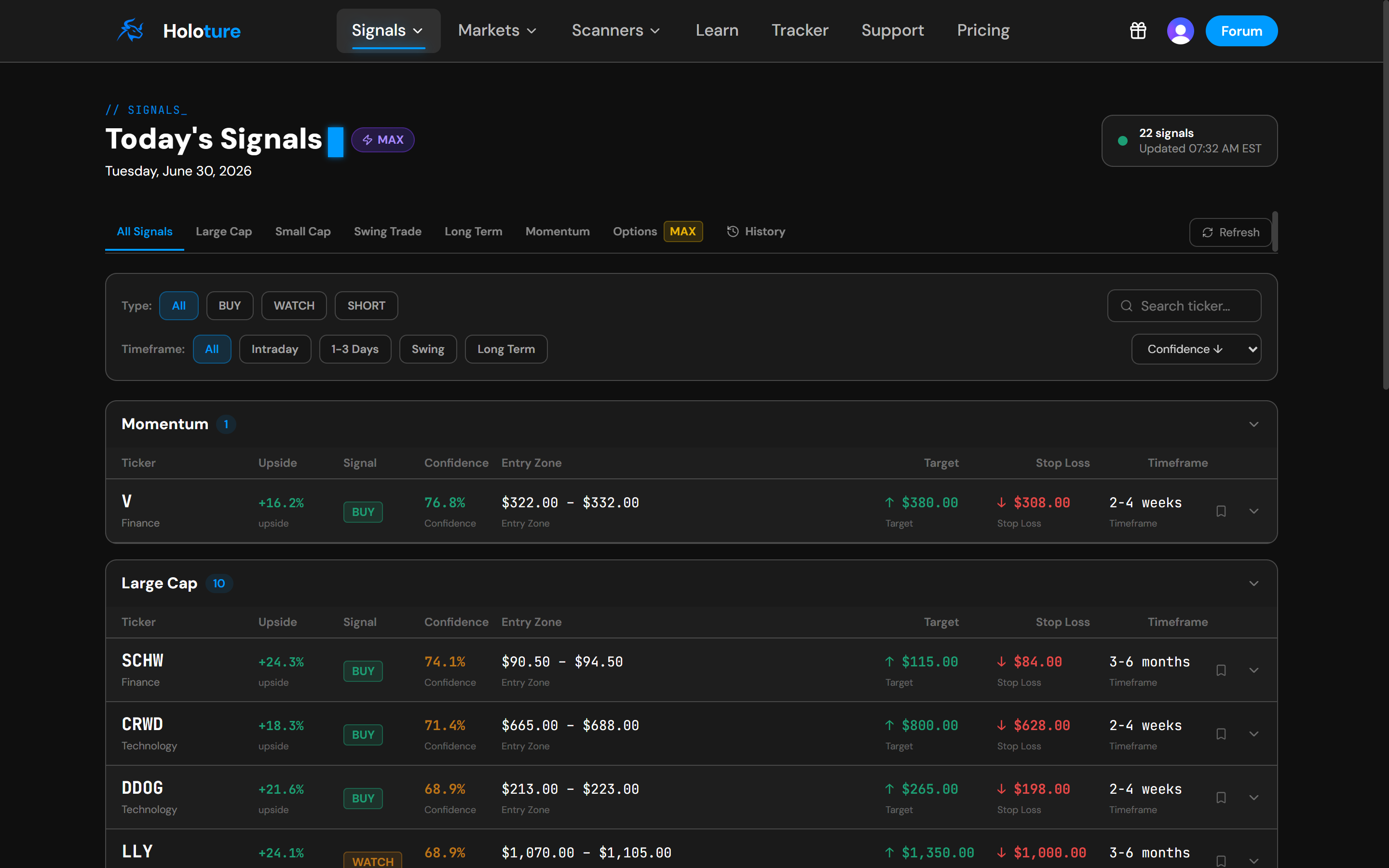Expand the DDOG row details
This screenshot has width=1389, height=868.
[1253, 798]
